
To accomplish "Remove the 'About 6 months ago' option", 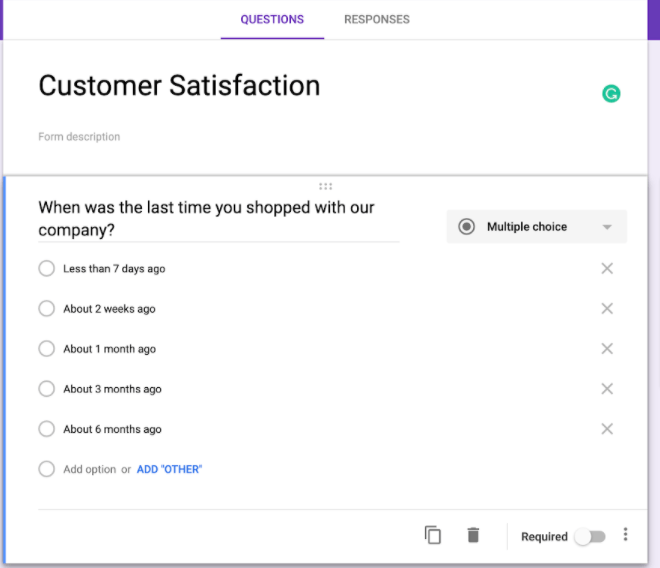I will coord(606,429).
